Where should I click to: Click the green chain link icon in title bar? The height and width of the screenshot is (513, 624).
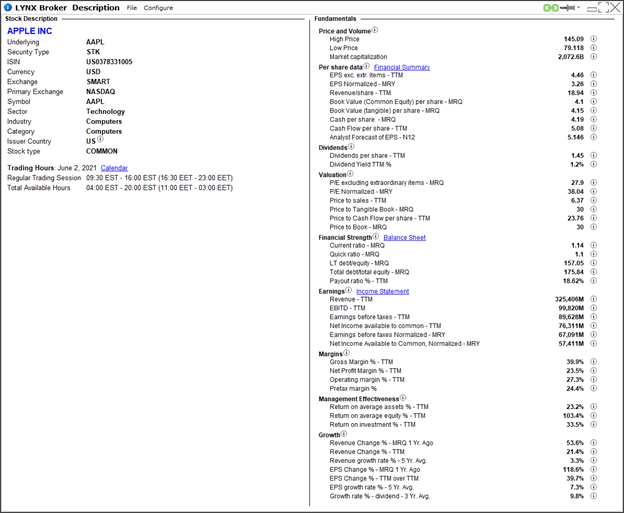tap(551, 8)
